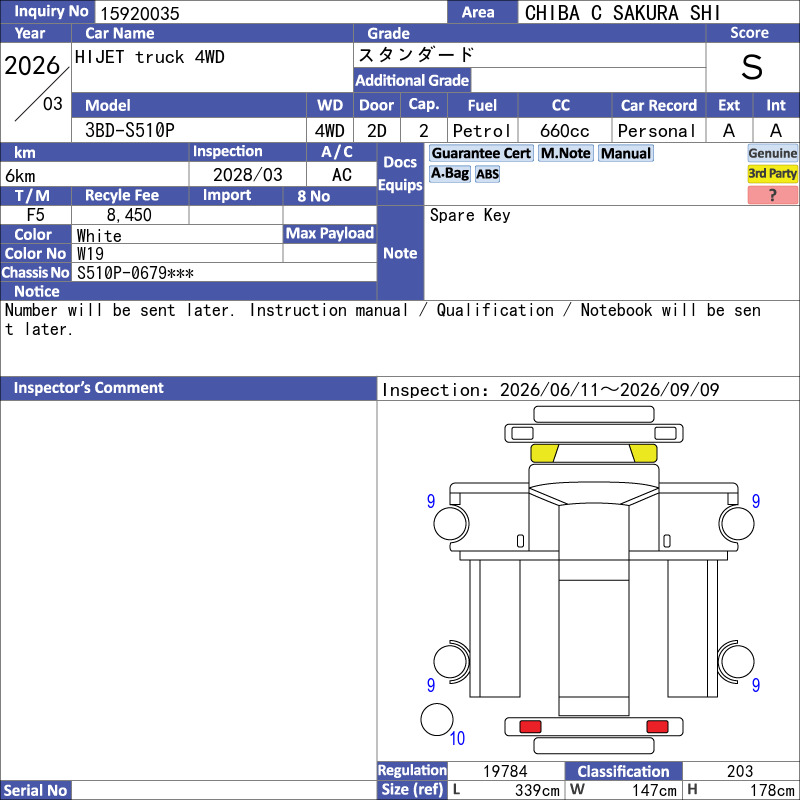Viewport: 800px width, 800px height.
Task: Click the left yellow headlight on diagram
Action: click(x=544, y=453)
